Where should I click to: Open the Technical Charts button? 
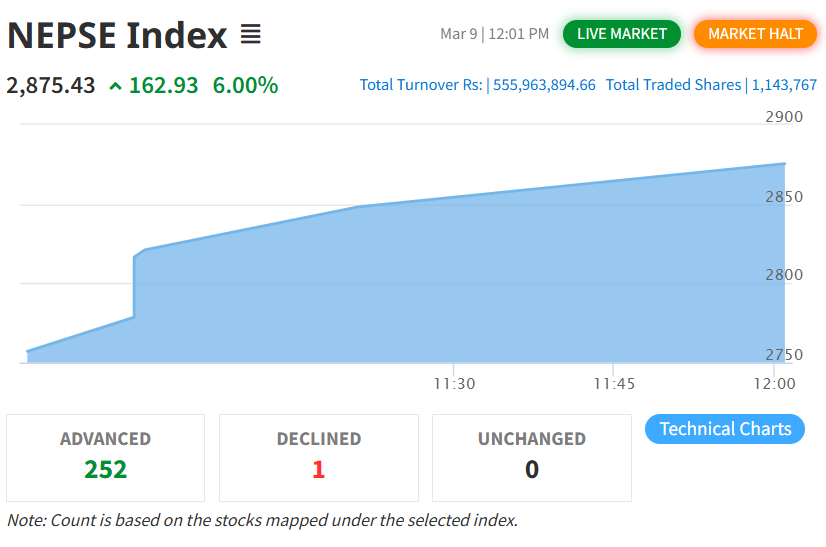click(x=725, y=429)
